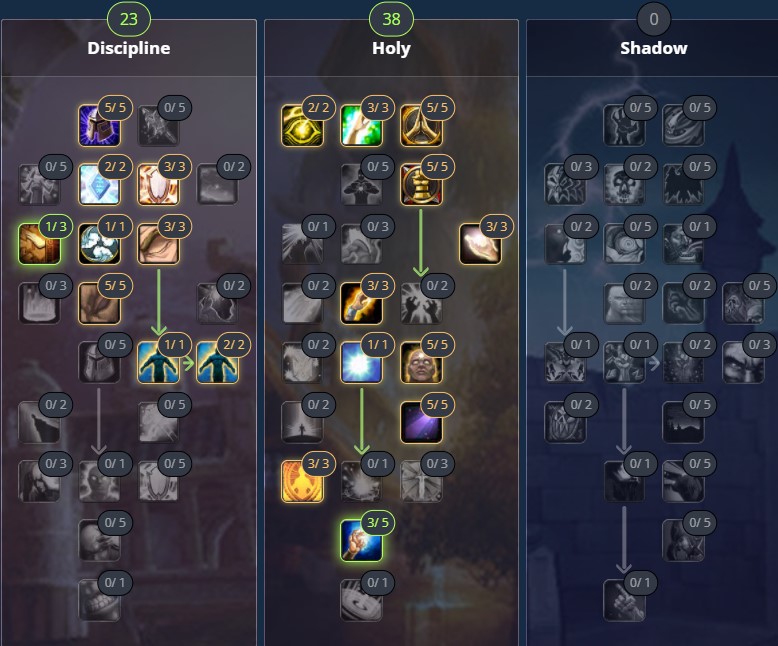Click Improved Divine Spirit talent showing 2/2
The image size is (778, 646).
(x=217, y=363)
